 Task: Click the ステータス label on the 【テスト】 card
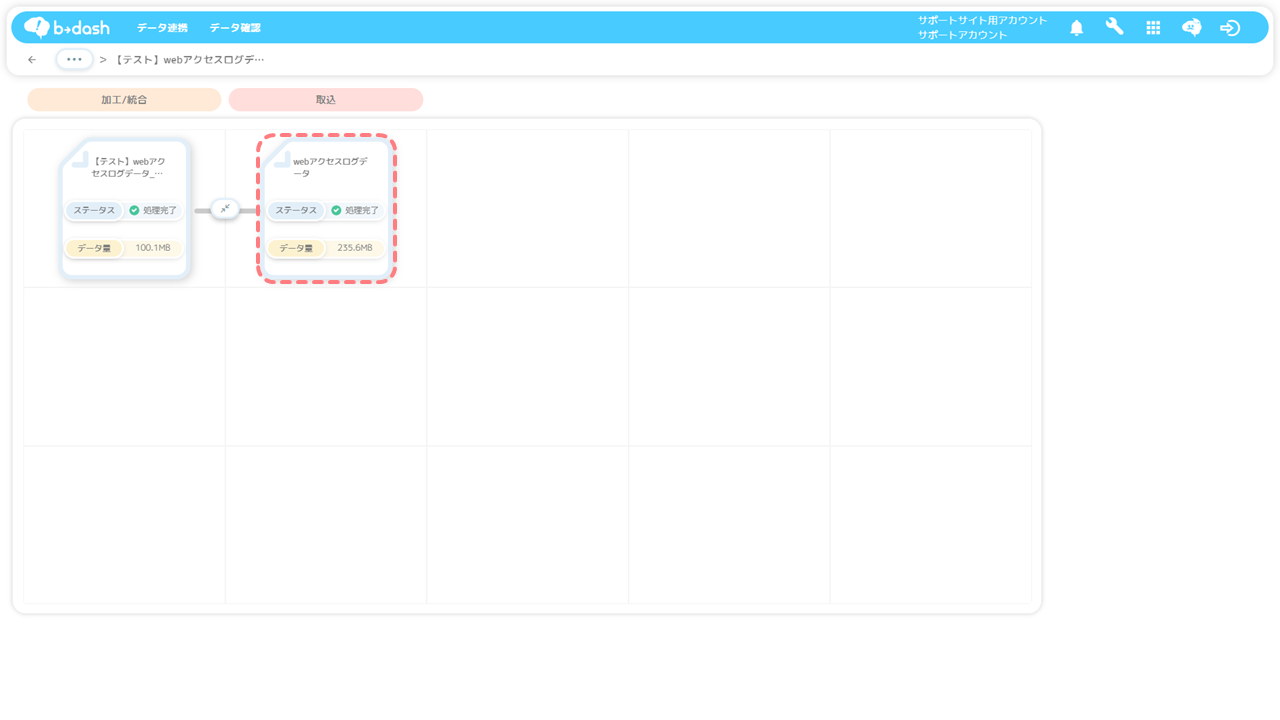(x=94, y=211)
